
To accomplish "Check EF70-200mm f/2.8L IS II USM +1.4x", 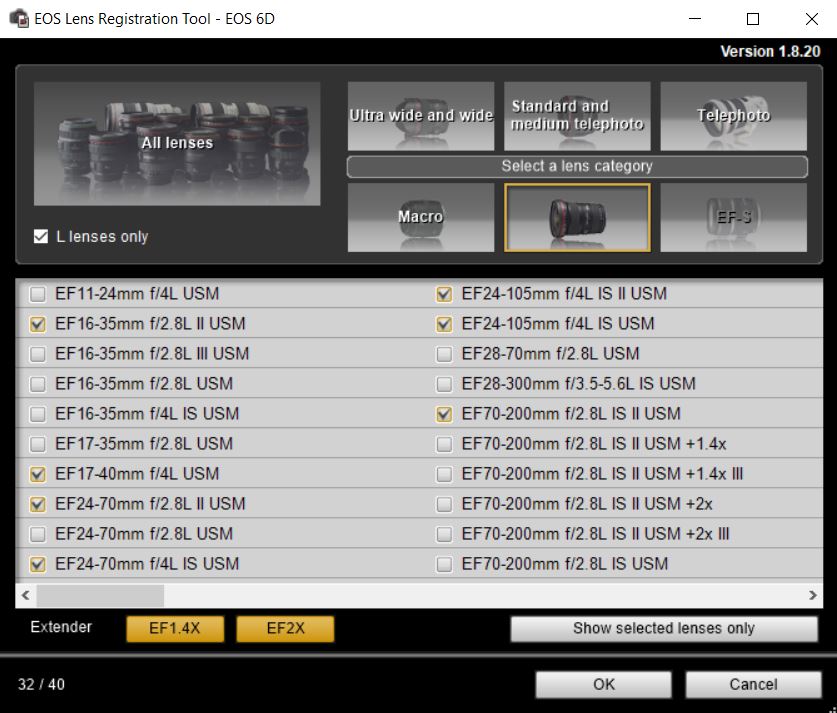I will pos(444,444).
